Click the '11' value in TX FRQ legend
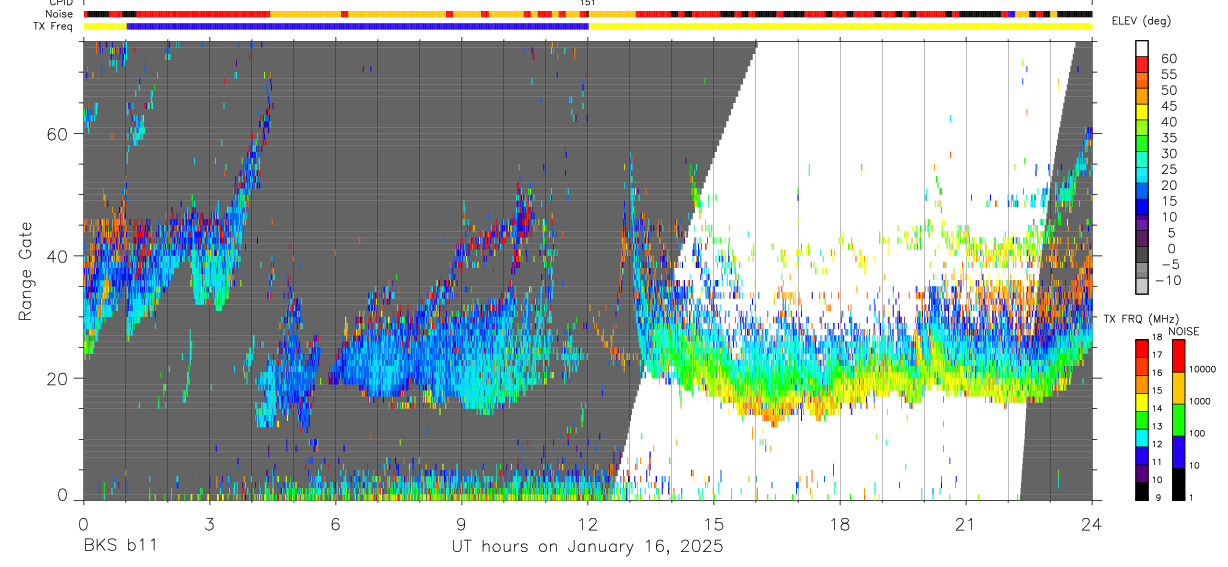The height and width of the screenshot is (567, 1228). [x=1157, y=461]
